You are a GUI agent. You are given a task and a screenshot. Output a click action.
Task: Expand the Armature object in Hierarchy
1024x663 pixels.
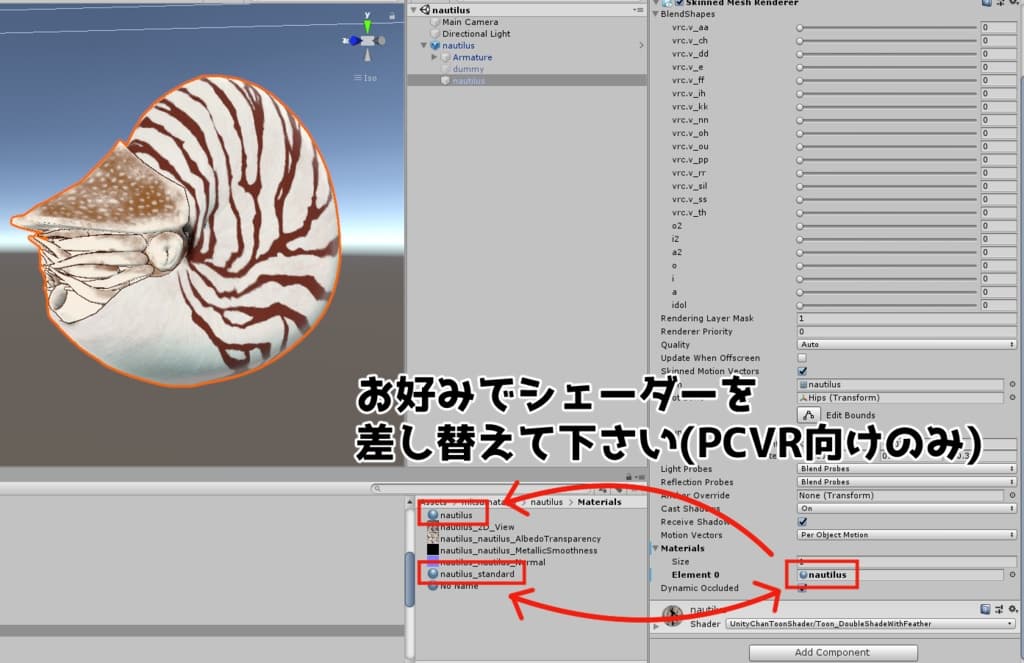(x=434, y=57)
